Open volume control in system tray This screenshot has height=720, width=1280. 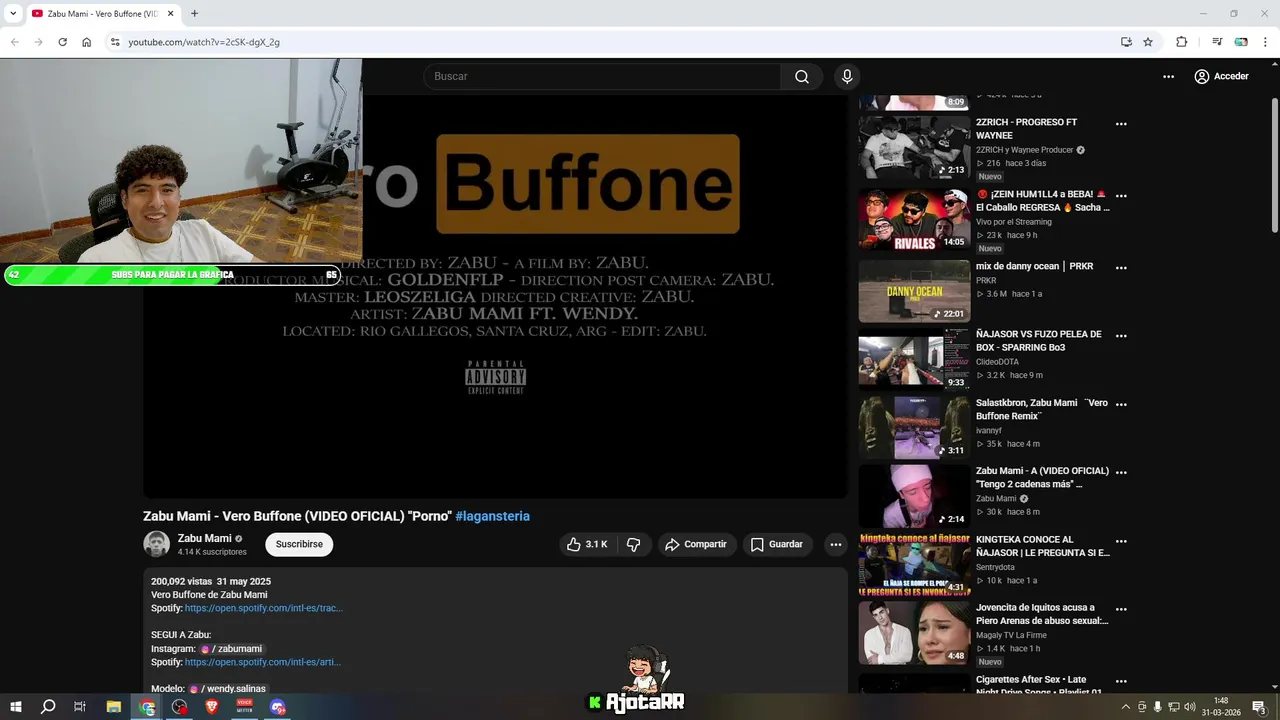1190,707
